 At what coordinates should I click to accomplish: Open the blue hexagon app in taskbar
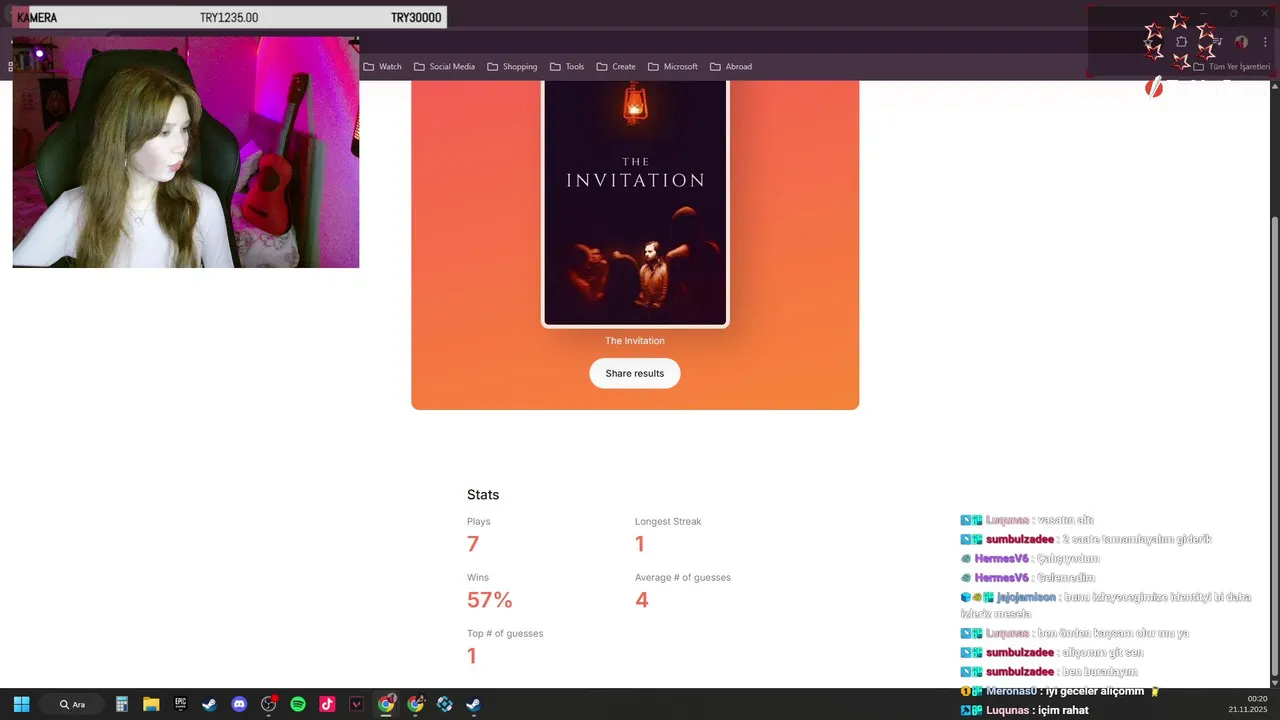click(445, 704)
